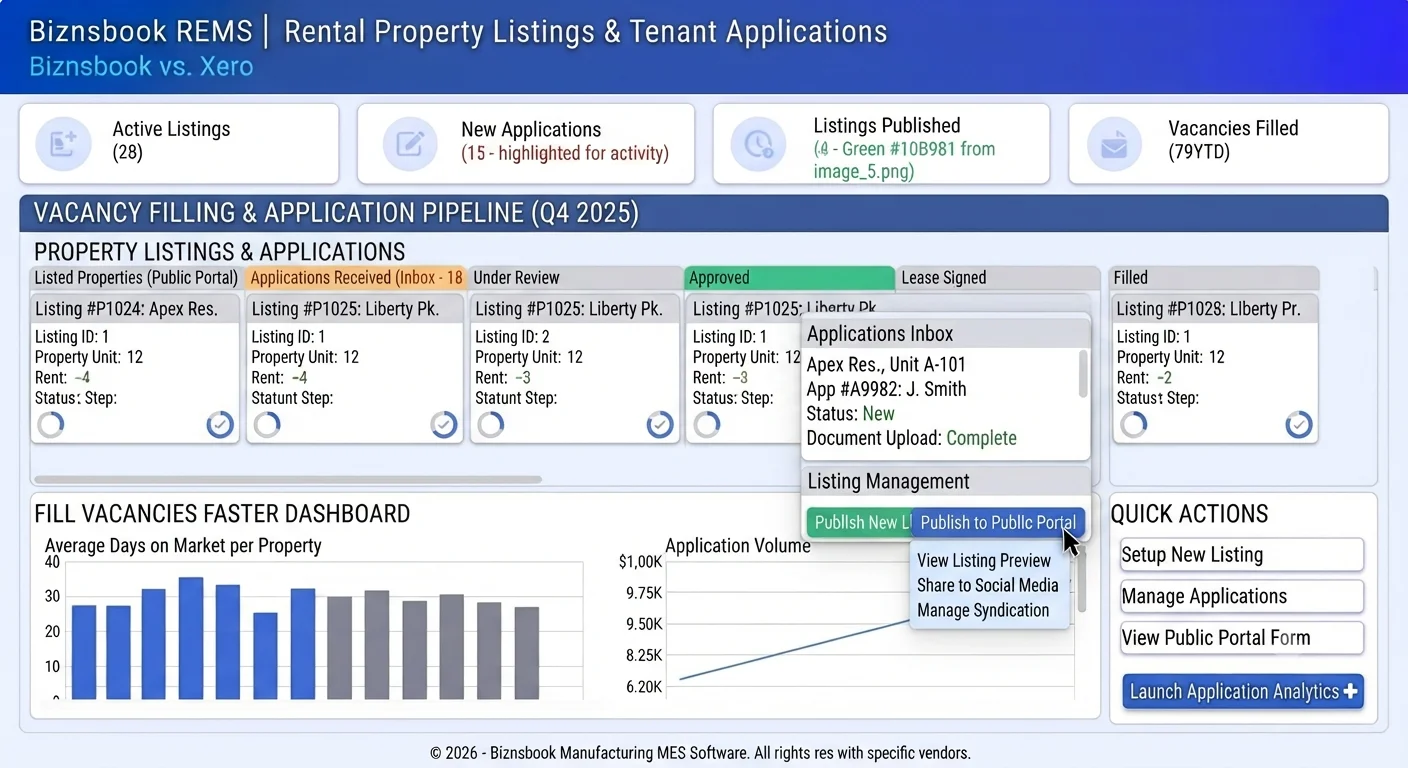Click Applications Inbox vertical scrollbar
The width and height of the screenshot is (1408, 768).
[x=1083, y=374]
